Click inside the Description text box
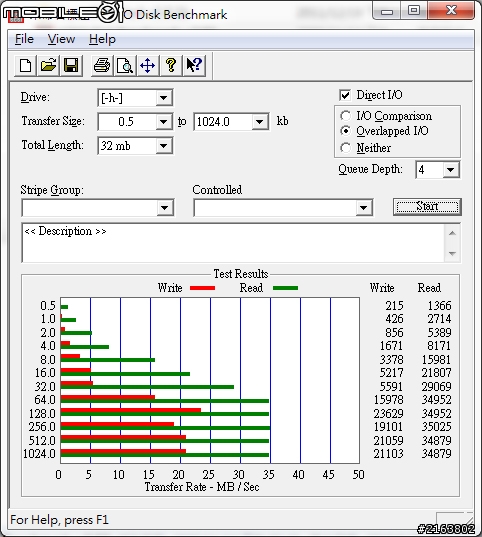 point(233,243)
